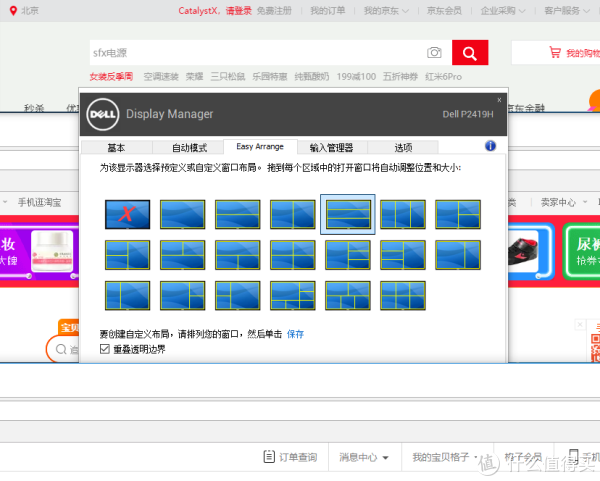Switch to the 基本 tab
600x481 pixels.
[x=116, y=147]
